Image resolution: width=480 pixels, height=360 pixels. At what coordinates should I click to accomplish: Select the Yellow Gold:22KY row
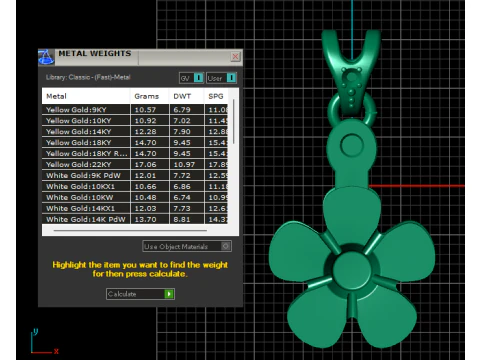[x=135, y=165]
